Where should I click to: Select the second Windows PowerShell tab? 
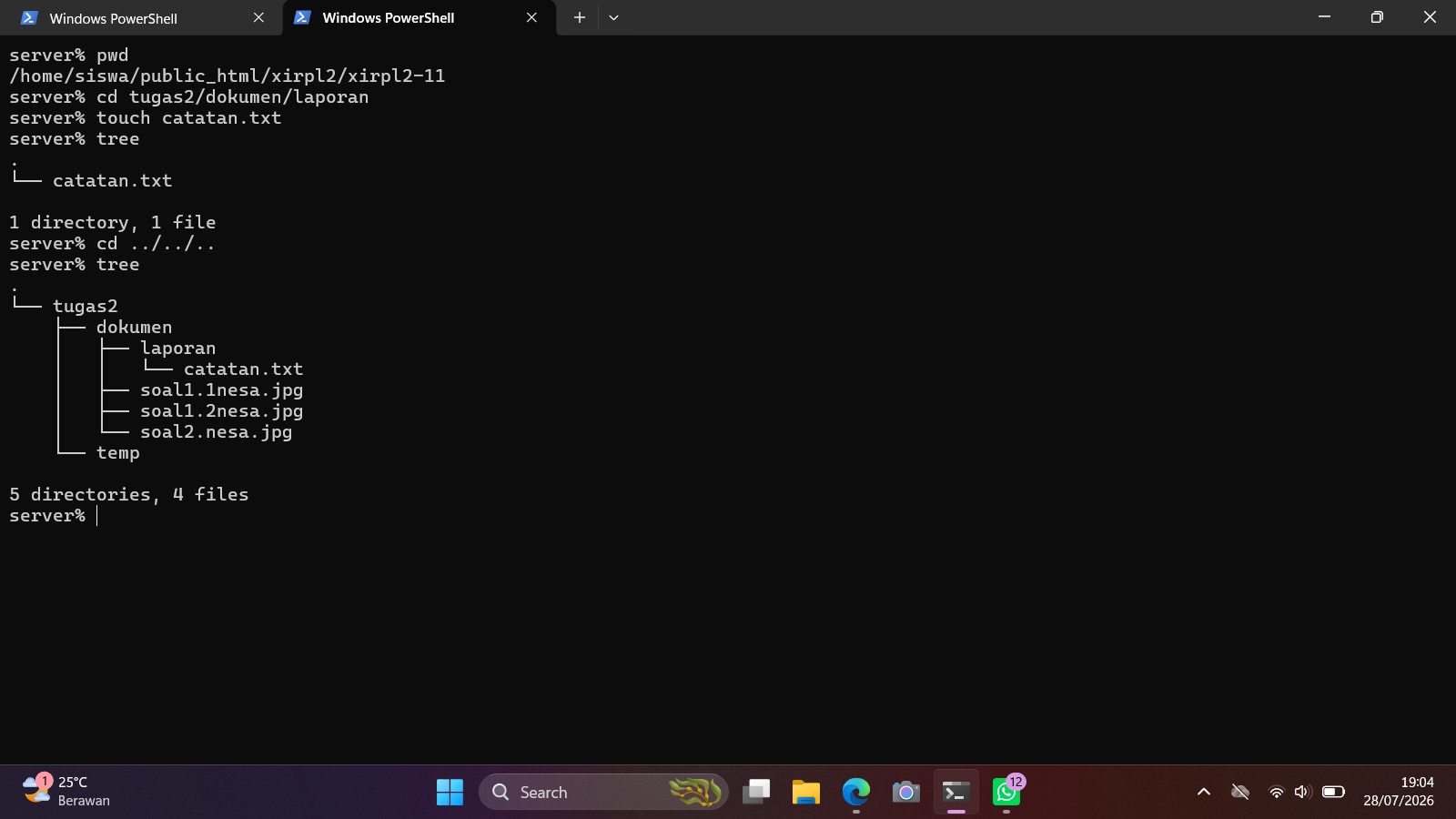[x=419, y=18]
